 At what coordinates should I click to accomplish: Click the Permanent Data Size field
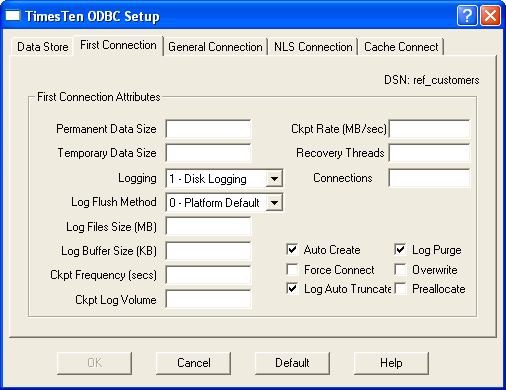tap(208, 129)
